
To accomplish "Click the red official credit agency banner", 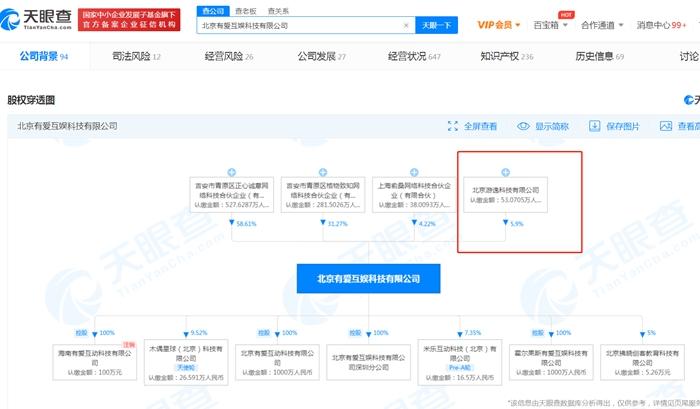I will [x=129, y=20].
